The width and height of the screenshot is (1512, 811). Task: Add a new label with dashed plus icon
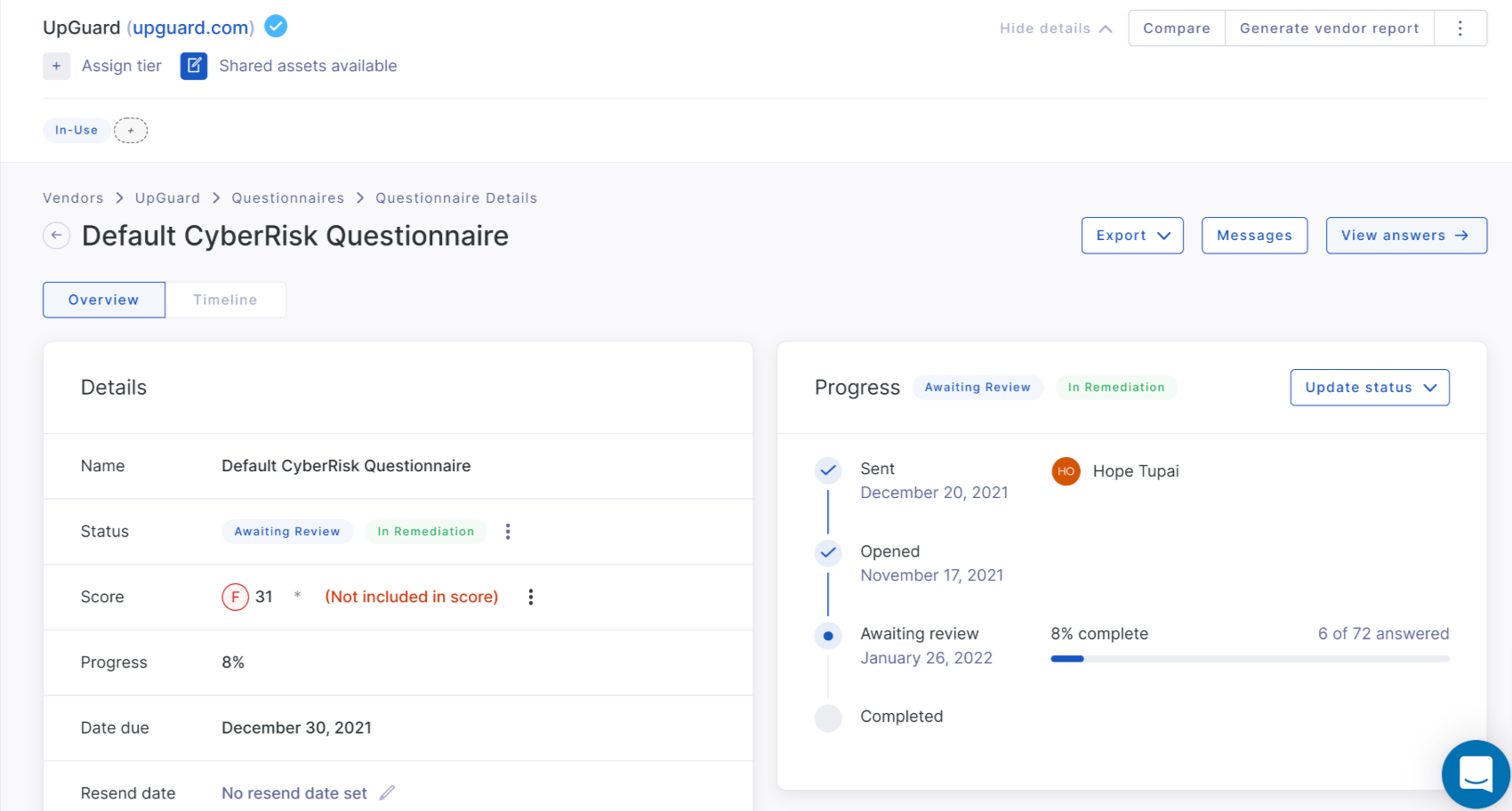coord(131,130)
